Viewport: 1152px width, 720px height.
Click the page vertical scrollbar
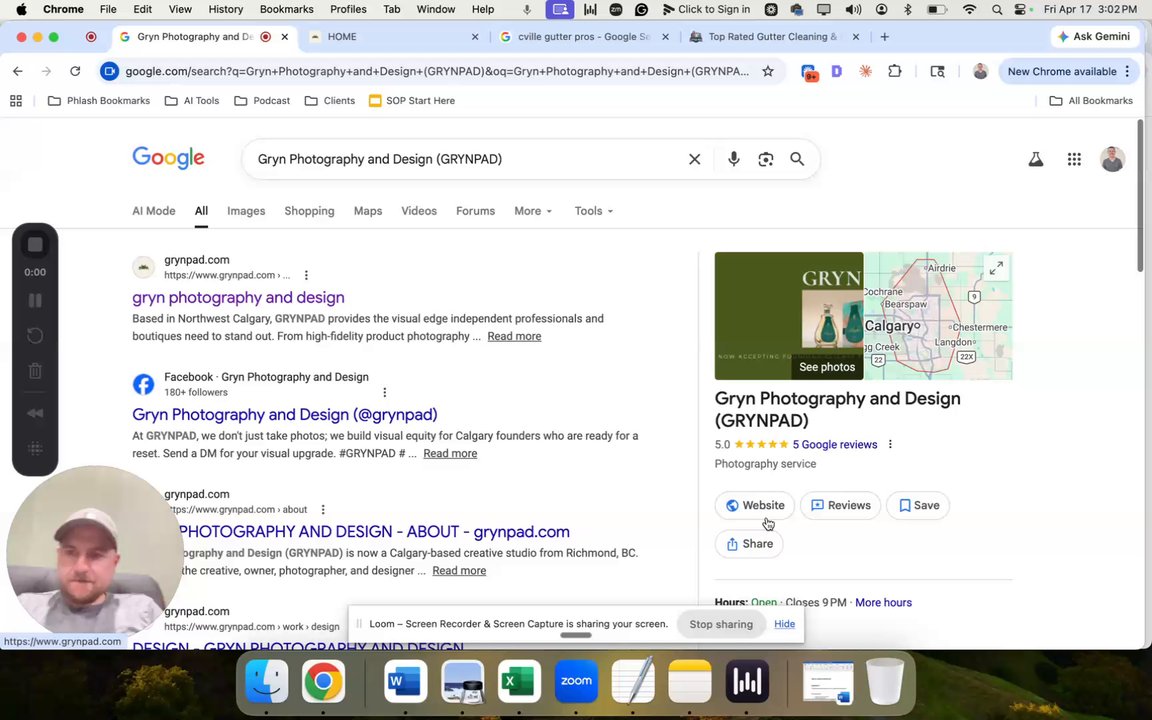tap(1140, 195)
